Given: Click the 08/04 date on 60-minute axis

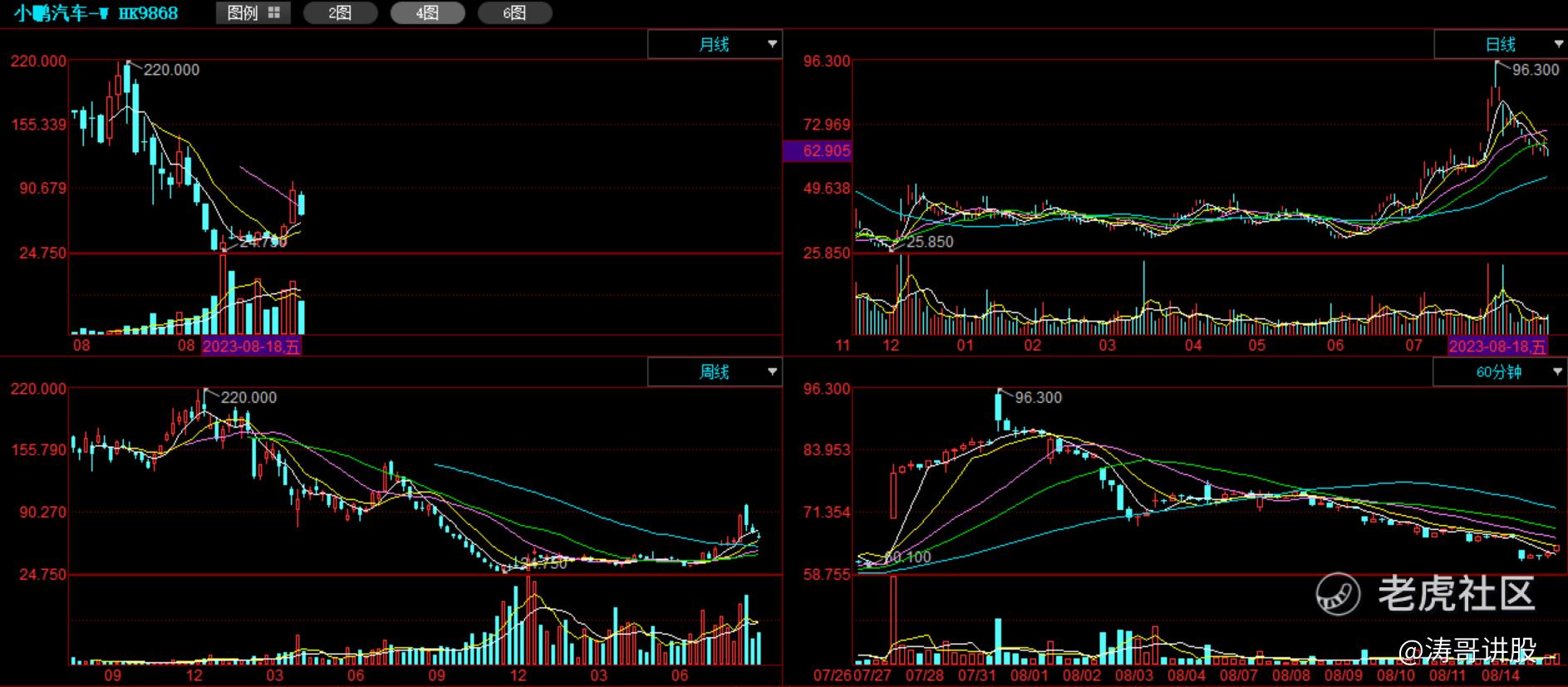Looking at the screenshot, I should click(1187, 675).
